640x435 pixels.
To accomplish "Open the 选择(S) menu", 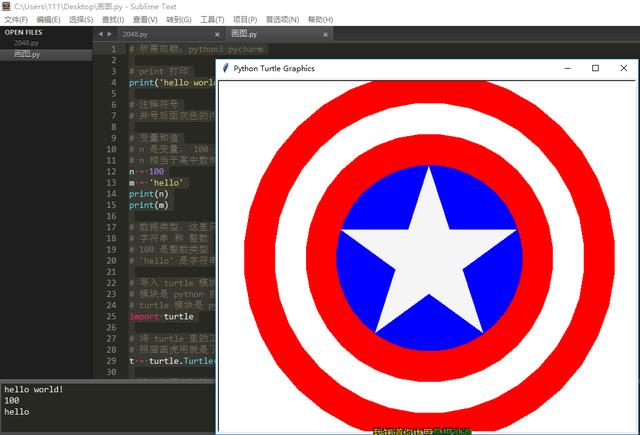I will tap(81, 20).
